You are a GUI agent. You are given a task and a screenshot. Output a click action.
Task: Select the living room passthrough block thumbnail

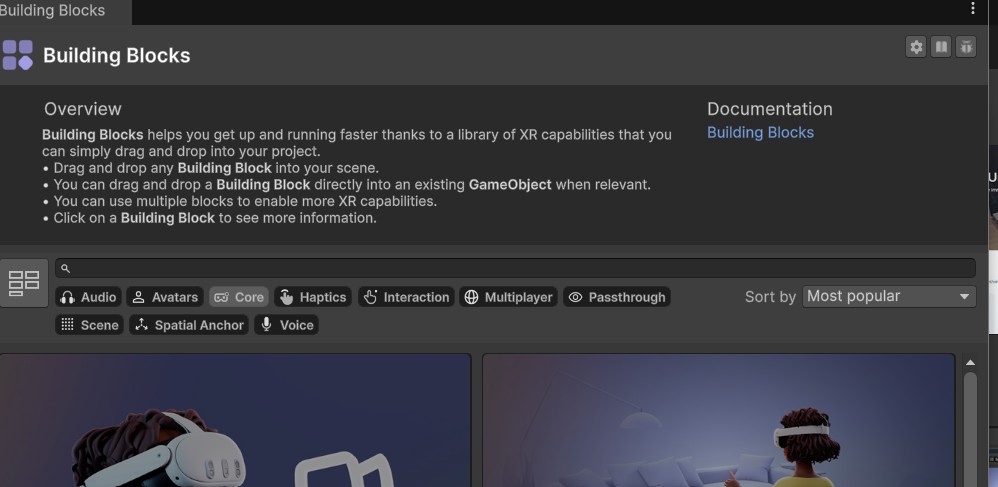(719, 421)
